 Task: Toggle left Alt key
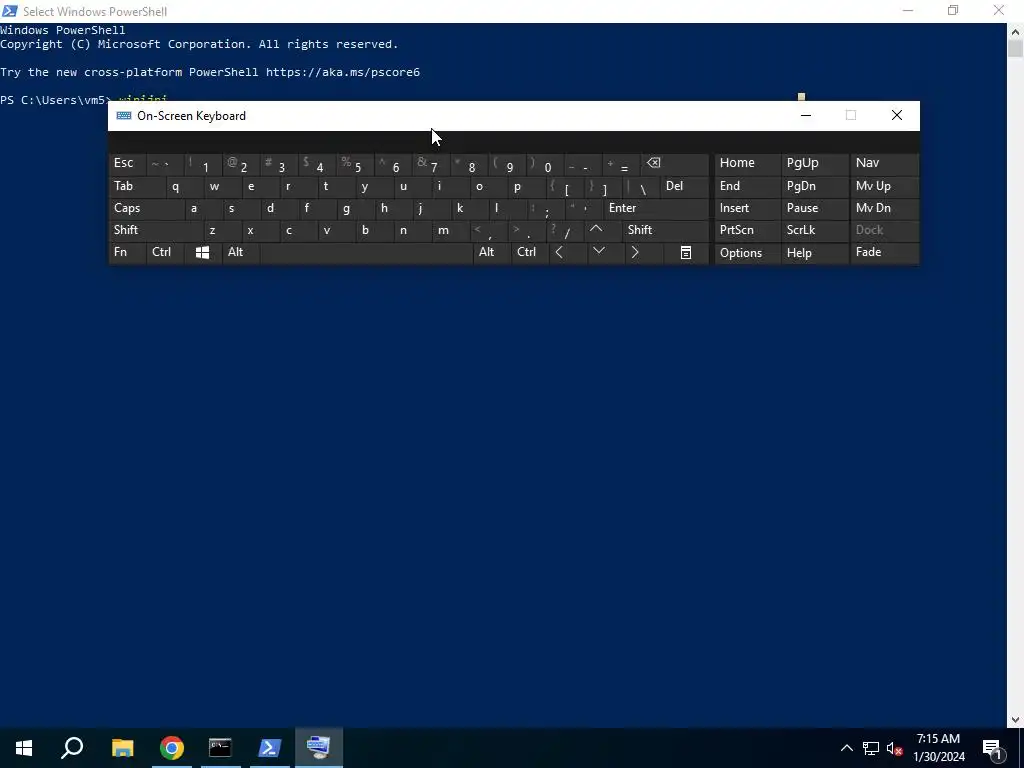(x=241, y=252)
